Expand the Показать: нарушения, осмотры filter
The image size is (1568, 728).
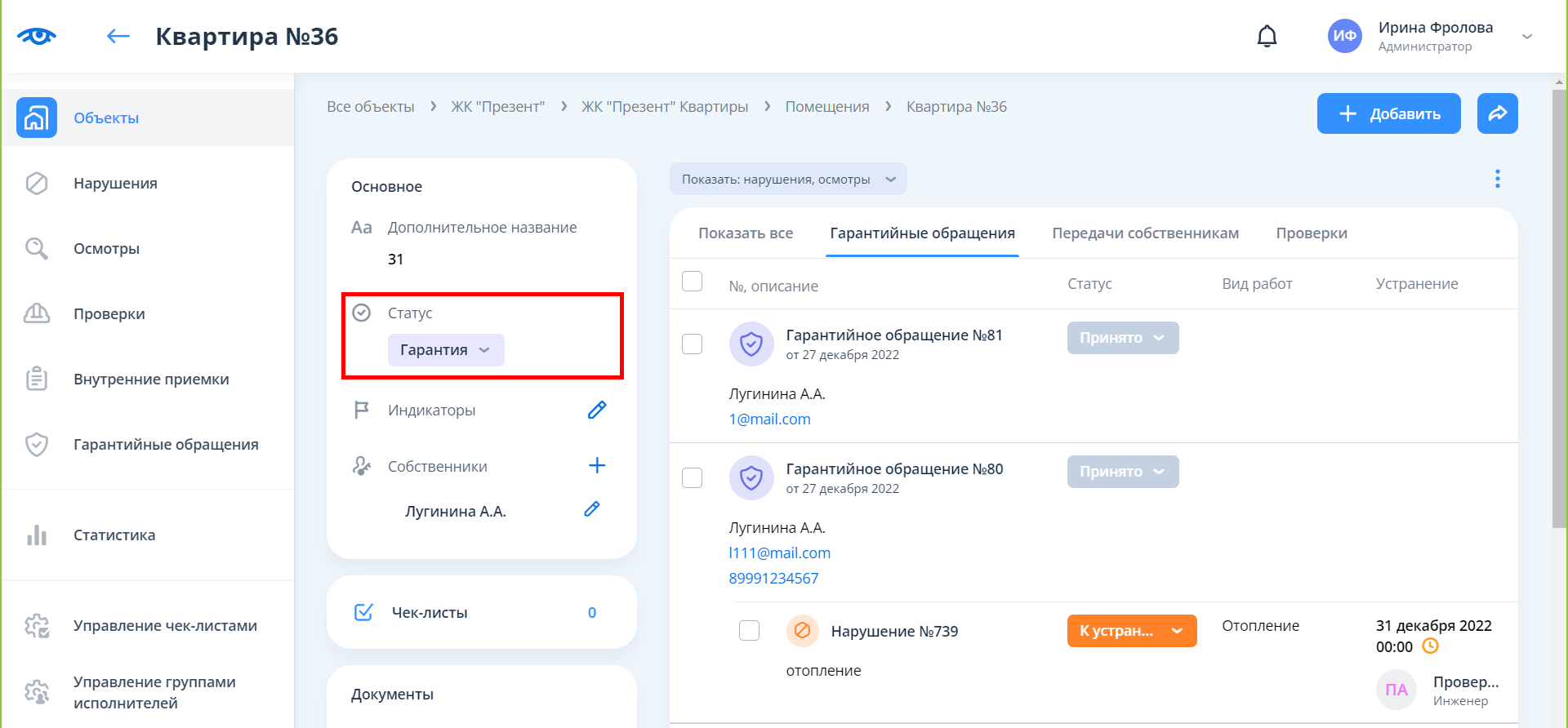coord(788,180)
